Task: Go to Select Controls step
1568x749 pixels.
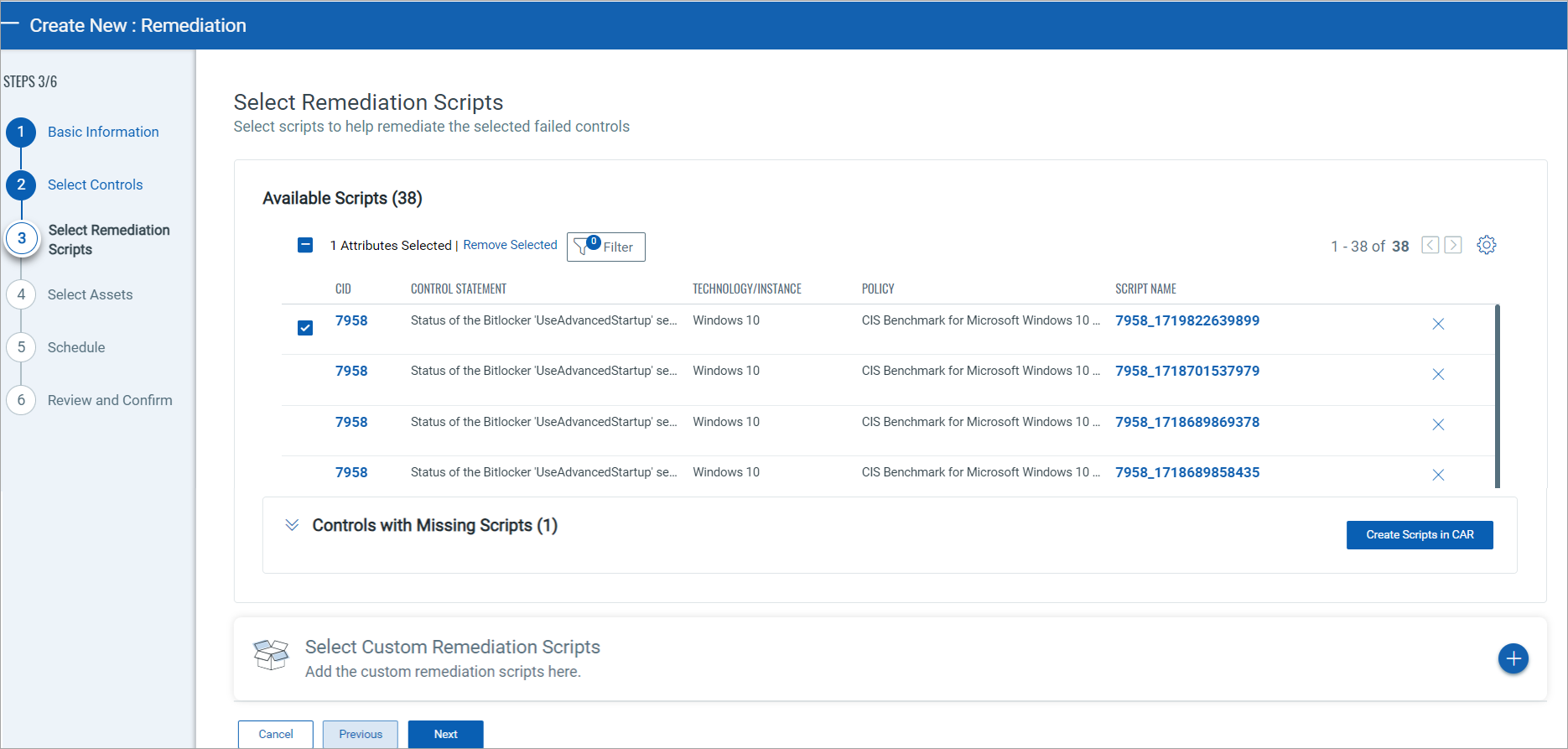Action: coord(95,185)
